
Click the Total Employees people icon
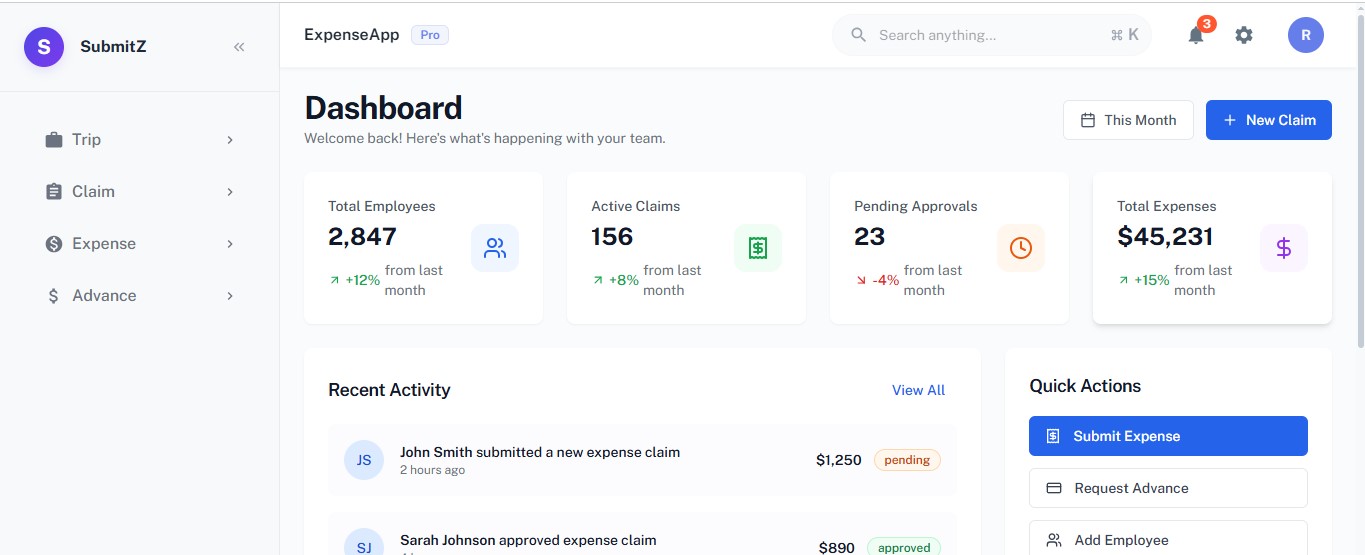click(x=495, y=248)
